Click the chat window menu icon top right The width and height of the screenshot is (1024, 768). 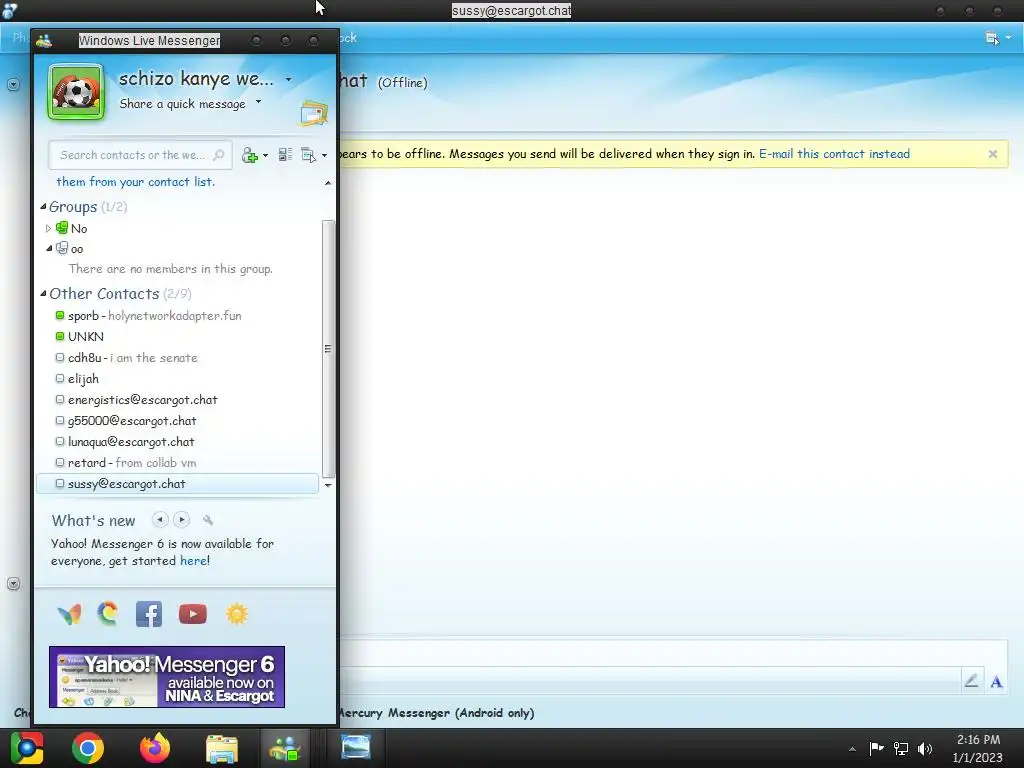pos(992,38)
